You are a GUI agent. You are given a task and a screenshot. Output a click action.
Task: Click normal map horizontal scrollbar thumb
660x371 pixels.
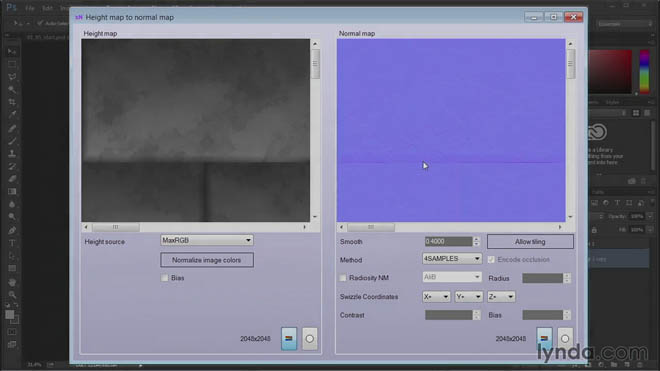pos(371,227)
